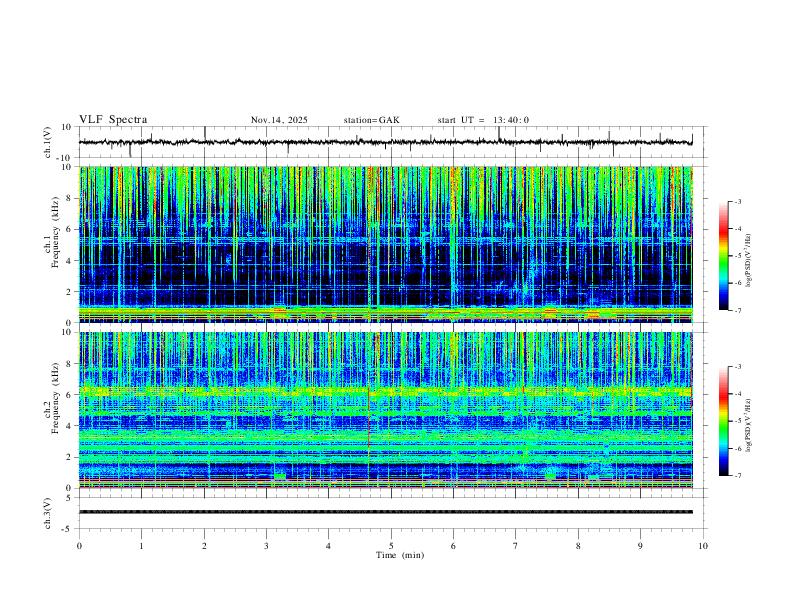Click the "-3" label on the upper color bar
Viewport: 792px width, 612px height.
pos(737,201)
